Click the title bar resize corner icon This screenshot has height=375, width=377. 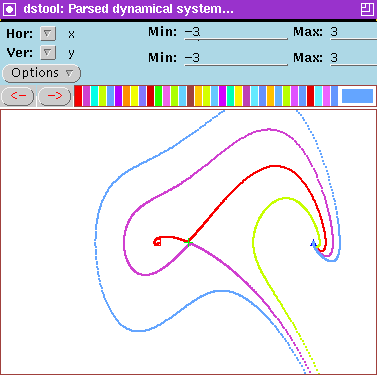[367, 9]
